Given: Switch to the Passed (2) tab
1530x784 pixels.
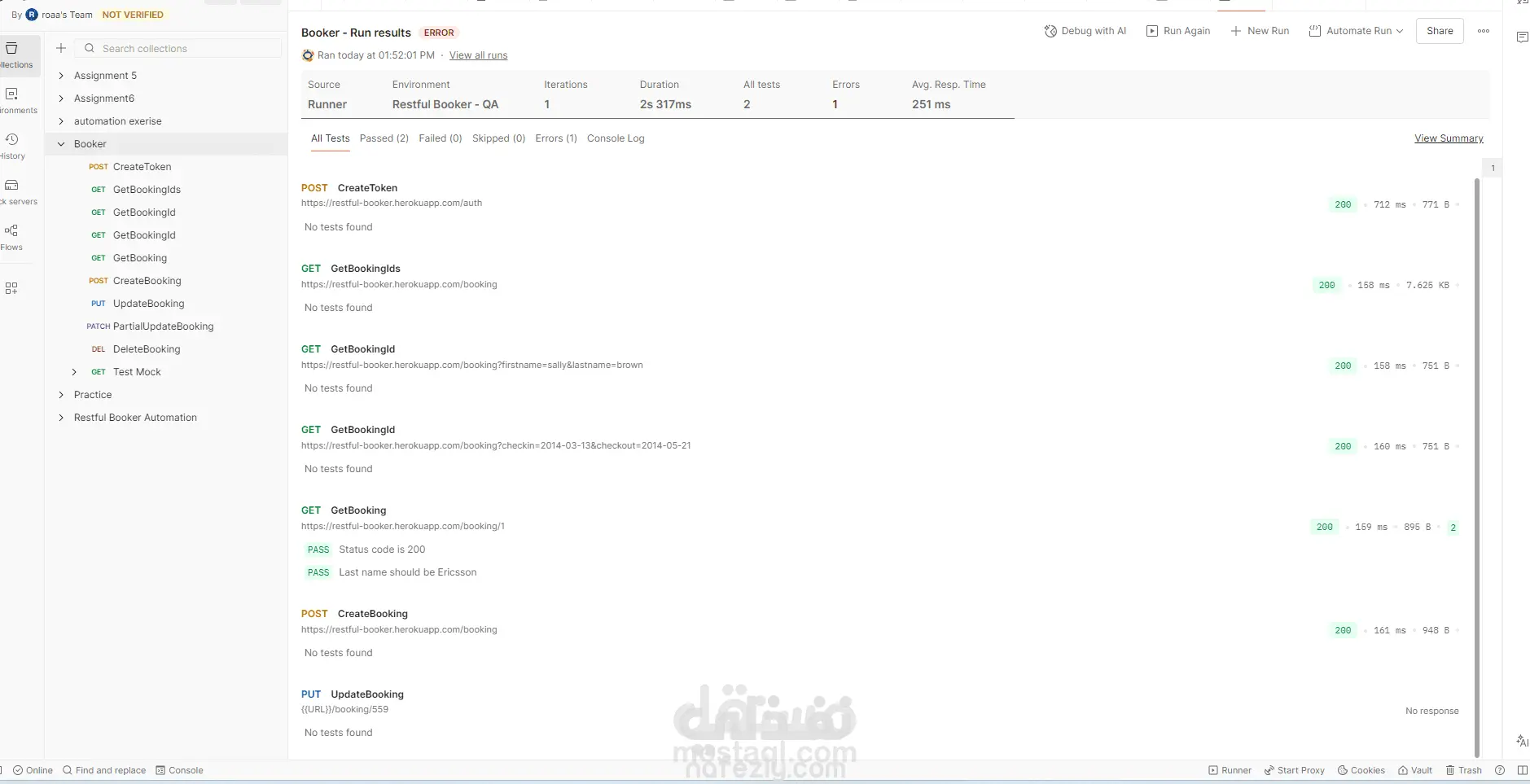Looking at the screenshot, I should 384,138.
